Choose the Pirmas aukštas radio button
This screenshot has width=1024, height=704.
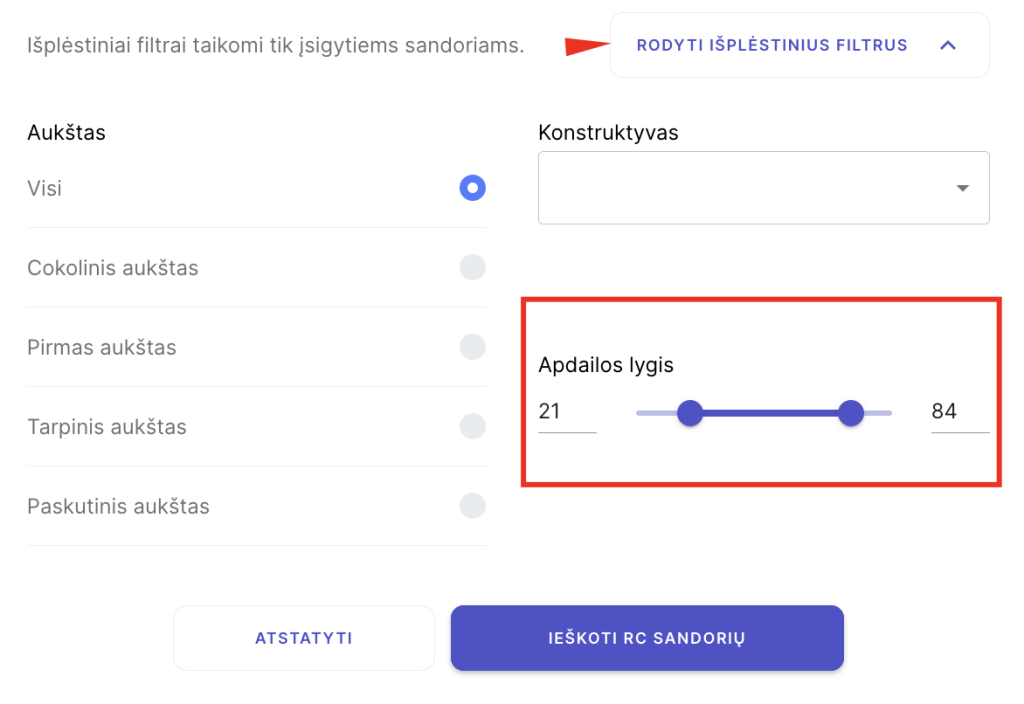click(x=472, y=347)
